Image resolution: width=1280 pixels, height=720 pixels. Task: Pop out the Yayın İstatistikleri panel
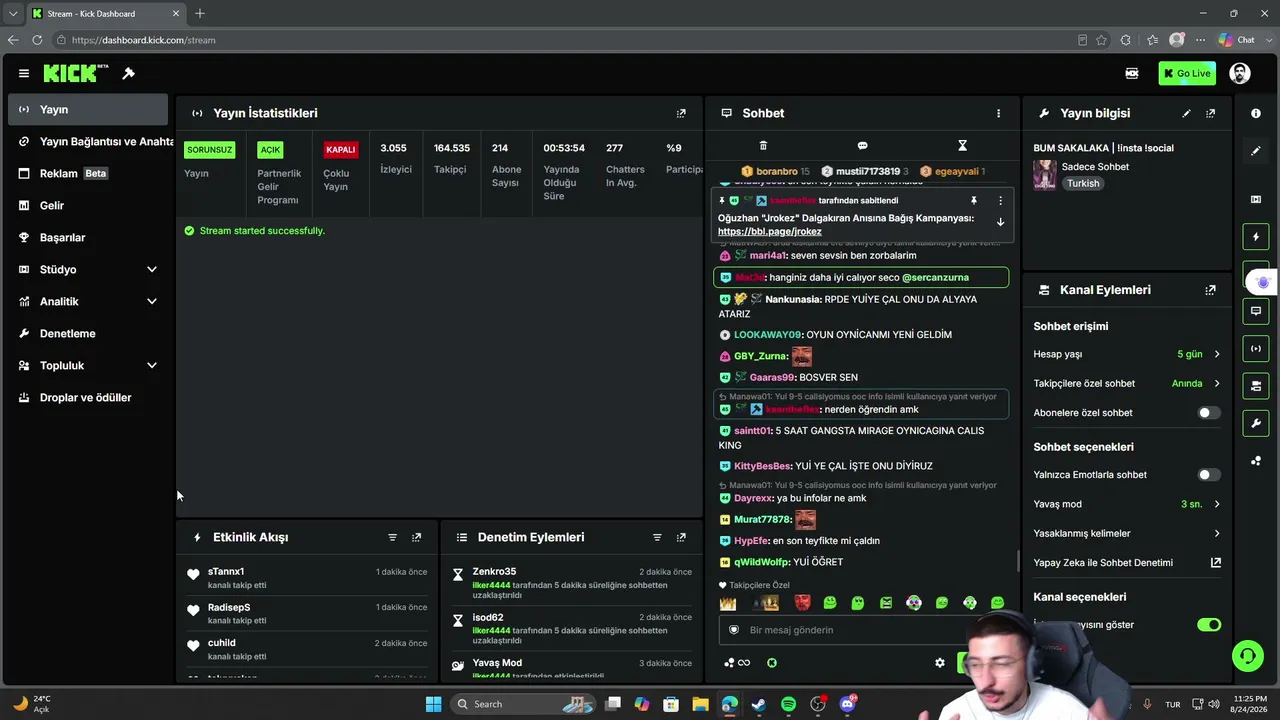(x=681, y=113)
